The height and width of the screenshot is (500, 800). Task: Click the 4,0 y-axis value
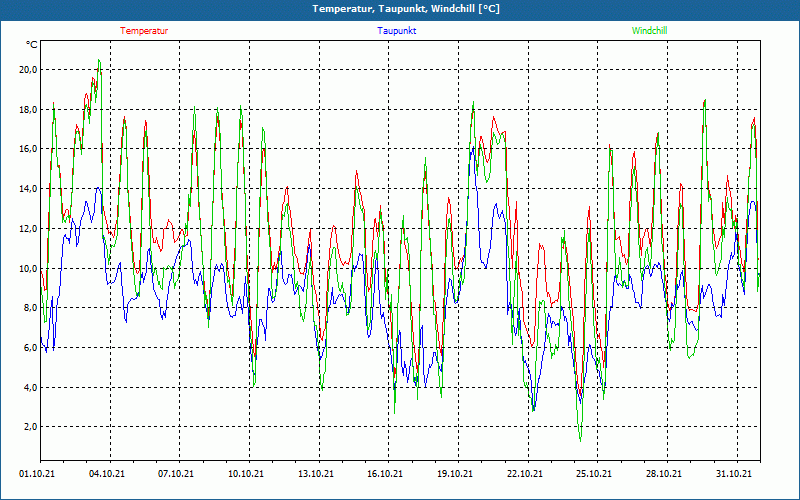point(30,387)
